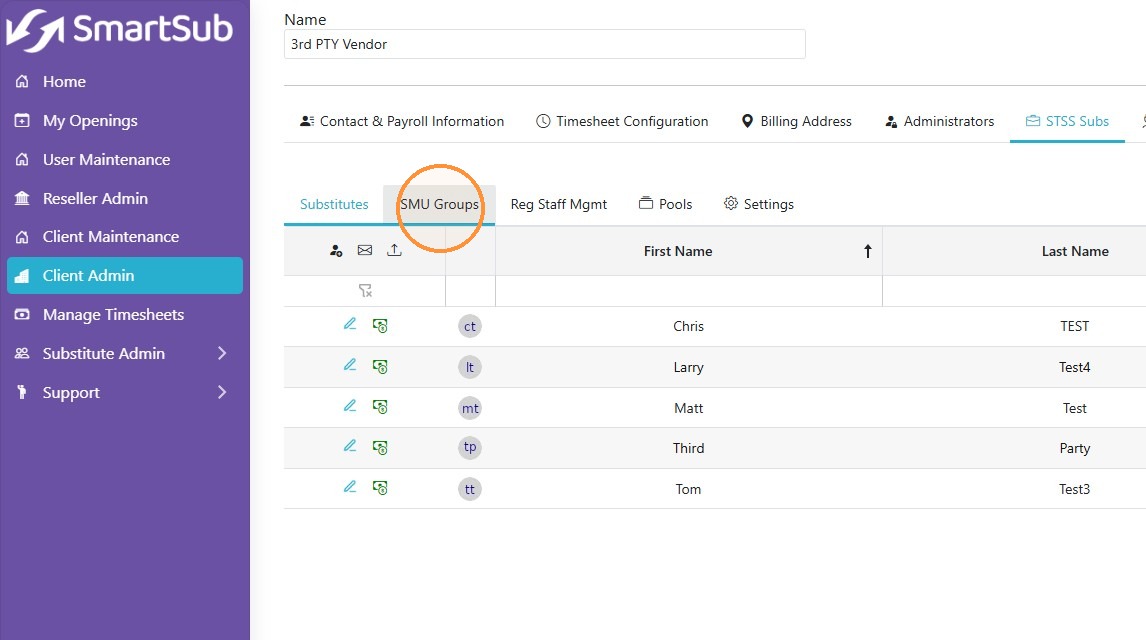Click the mt avatar badge

(x=470, y=408)
